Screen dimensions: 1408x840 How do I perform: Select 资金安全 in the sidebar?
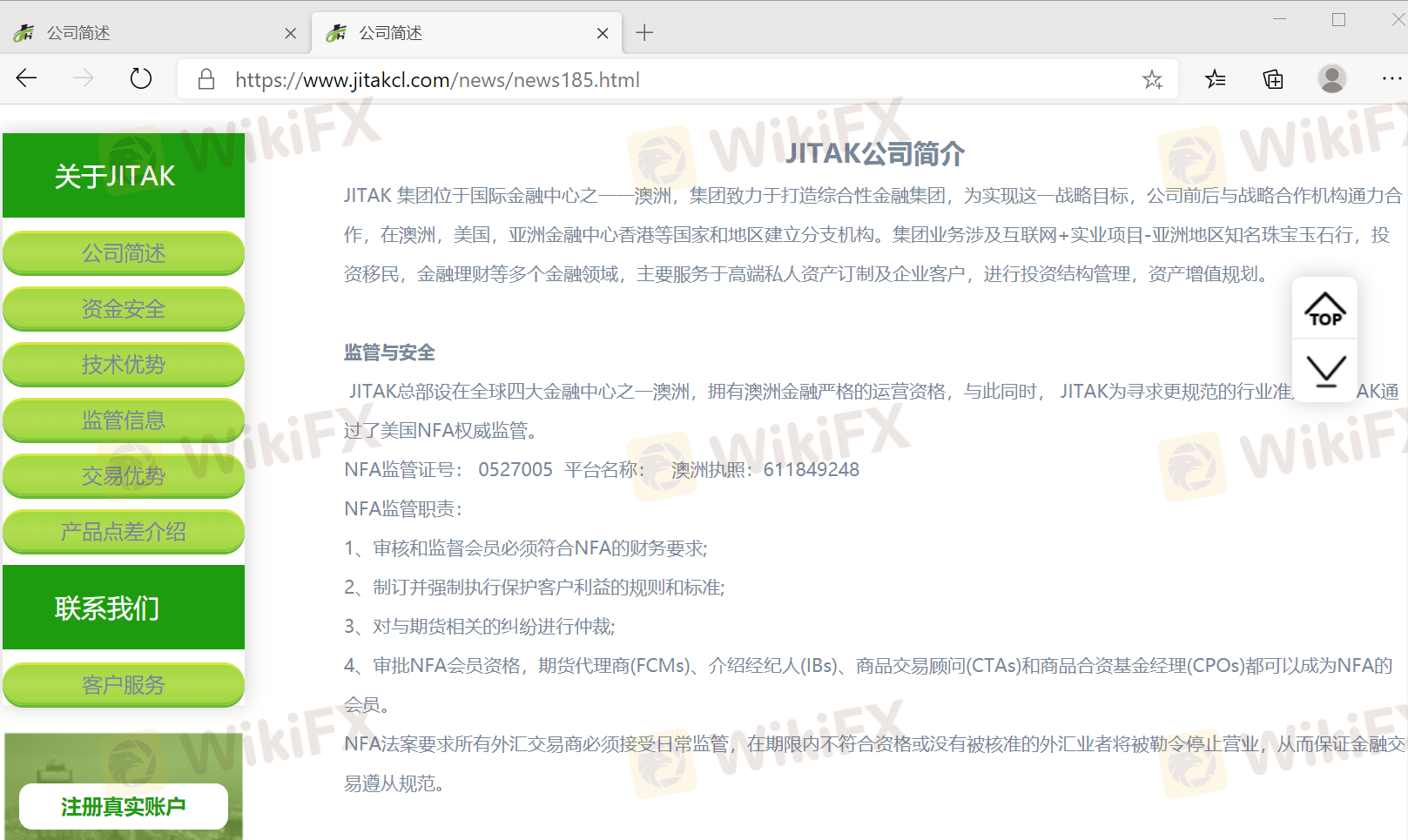pos(124,309)
